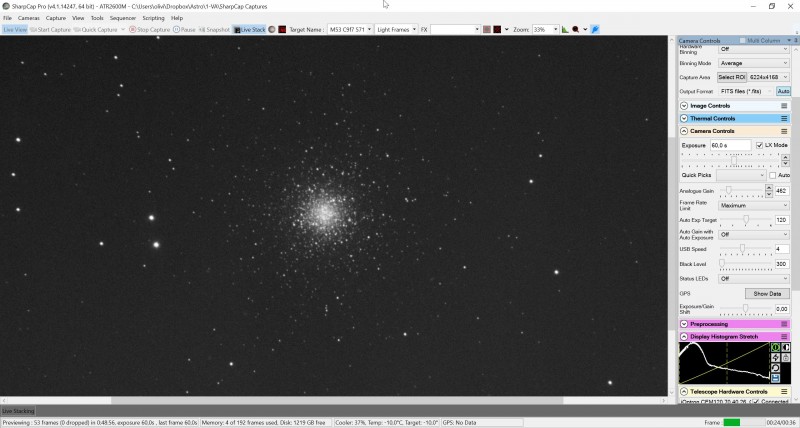Open the reticule options dropdown arrow

(506, 30)
